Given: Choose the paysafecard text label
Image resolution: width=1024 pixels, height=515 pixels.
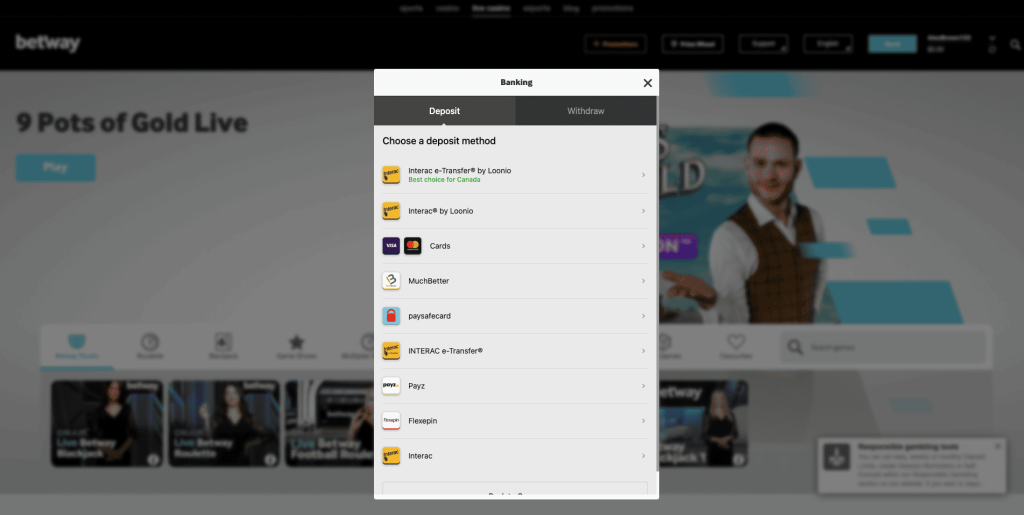Looking at the screenshot, I should tap(430, 316).
